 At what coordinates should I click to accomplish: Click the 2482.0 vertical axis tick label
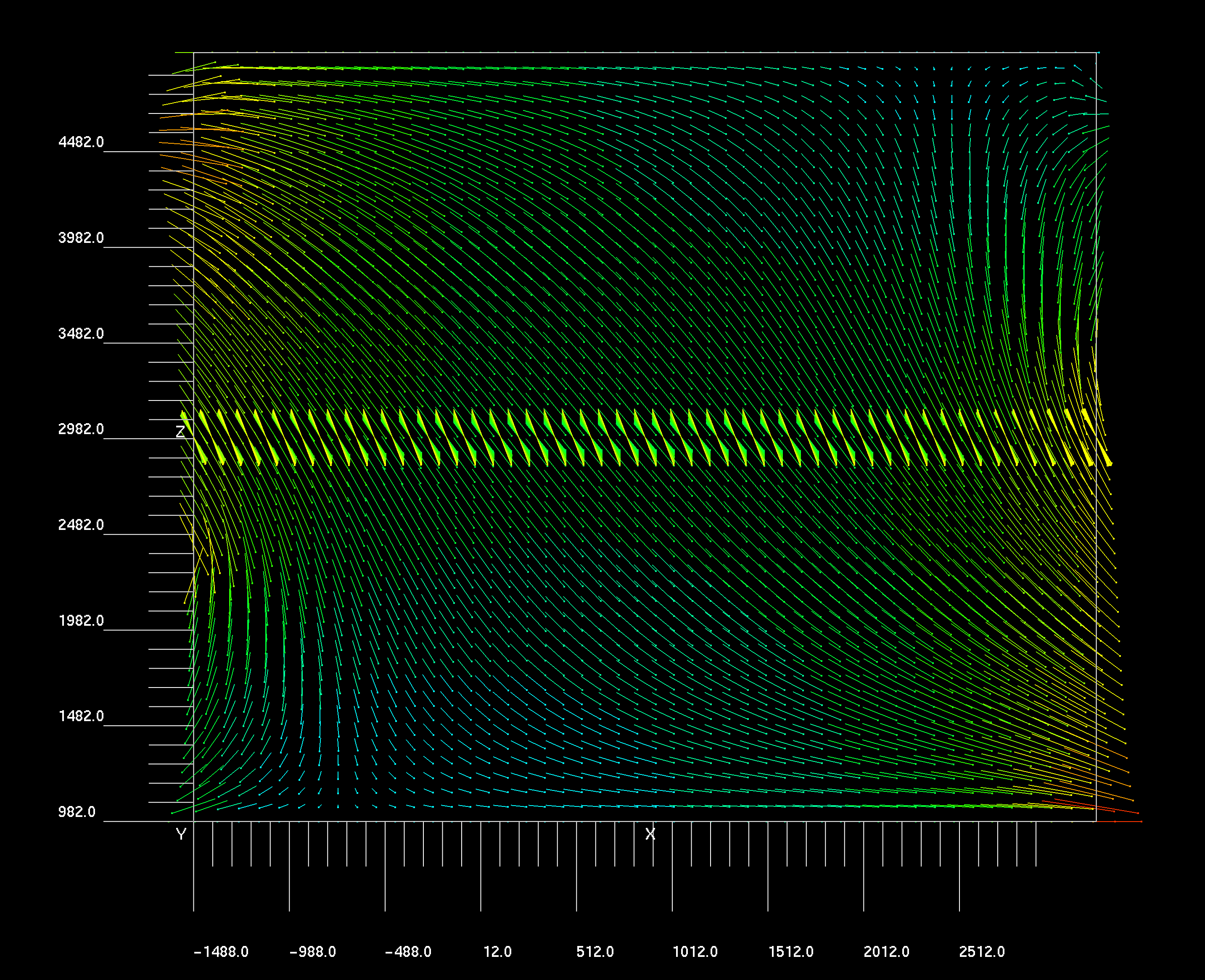point(82,524)
